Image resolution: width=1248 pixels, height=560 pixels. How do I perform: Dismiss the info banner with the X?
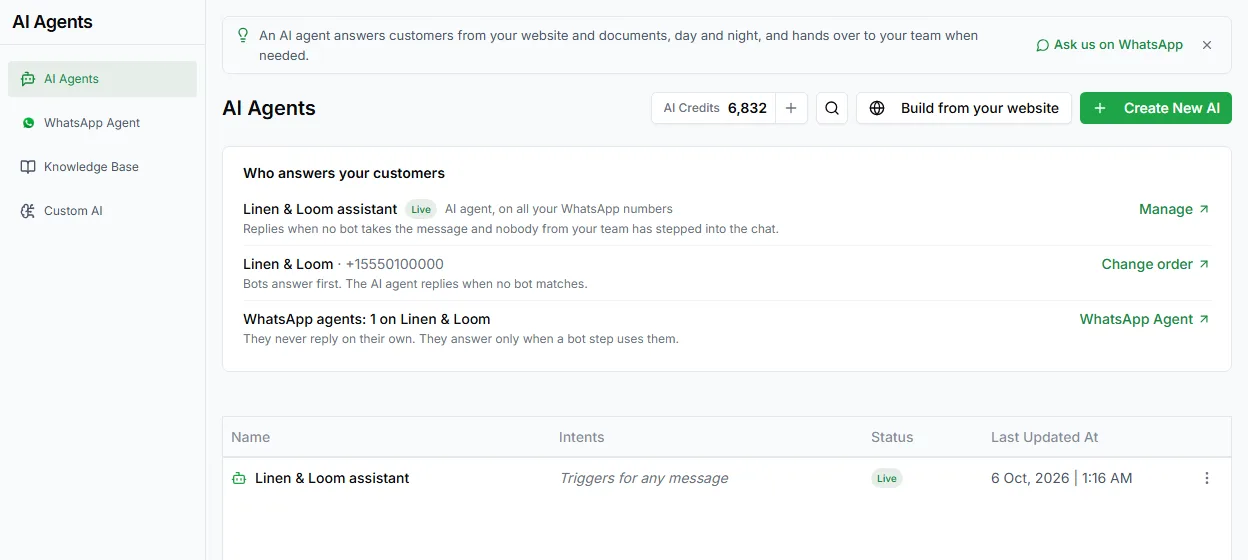point(1207,45)
